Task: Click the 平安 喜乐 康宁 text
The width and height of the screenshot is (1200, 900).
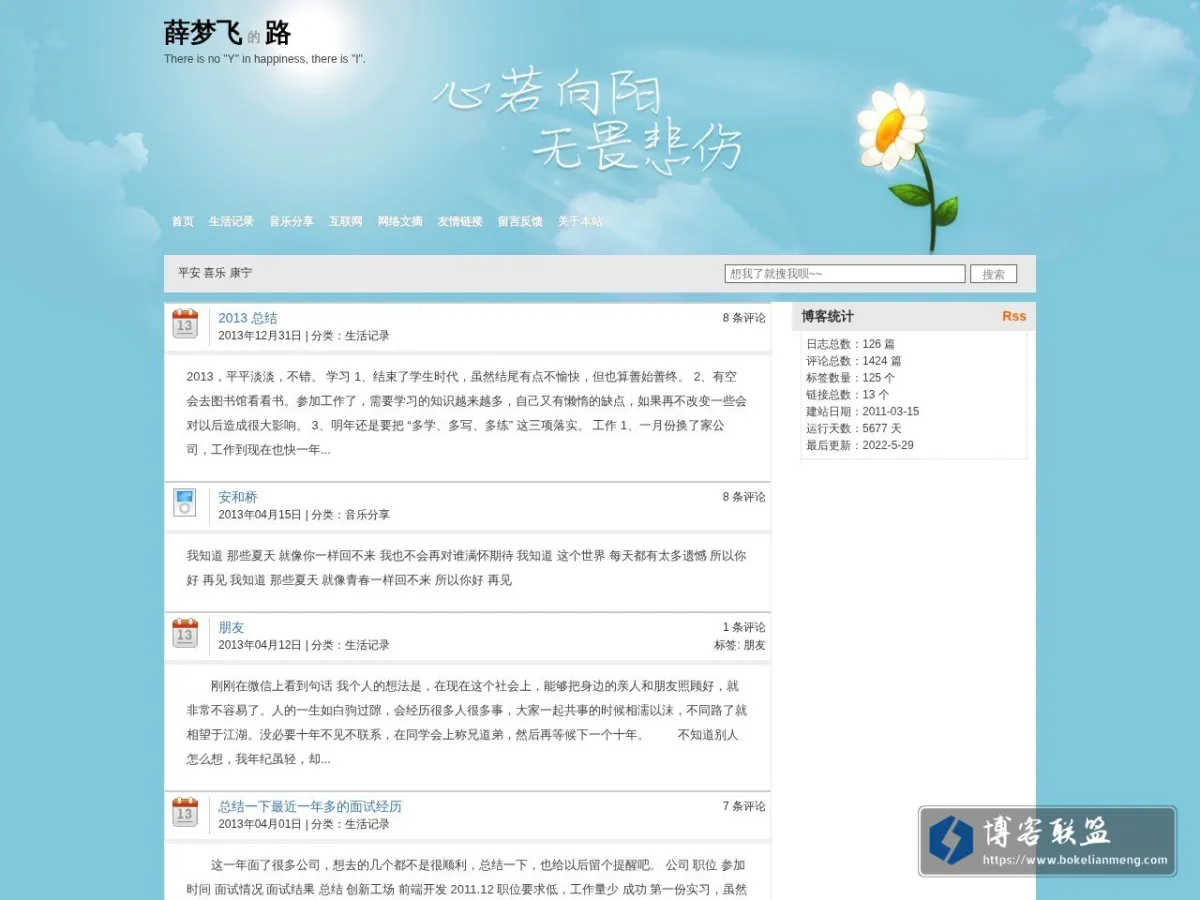Action: click(215, 273)
